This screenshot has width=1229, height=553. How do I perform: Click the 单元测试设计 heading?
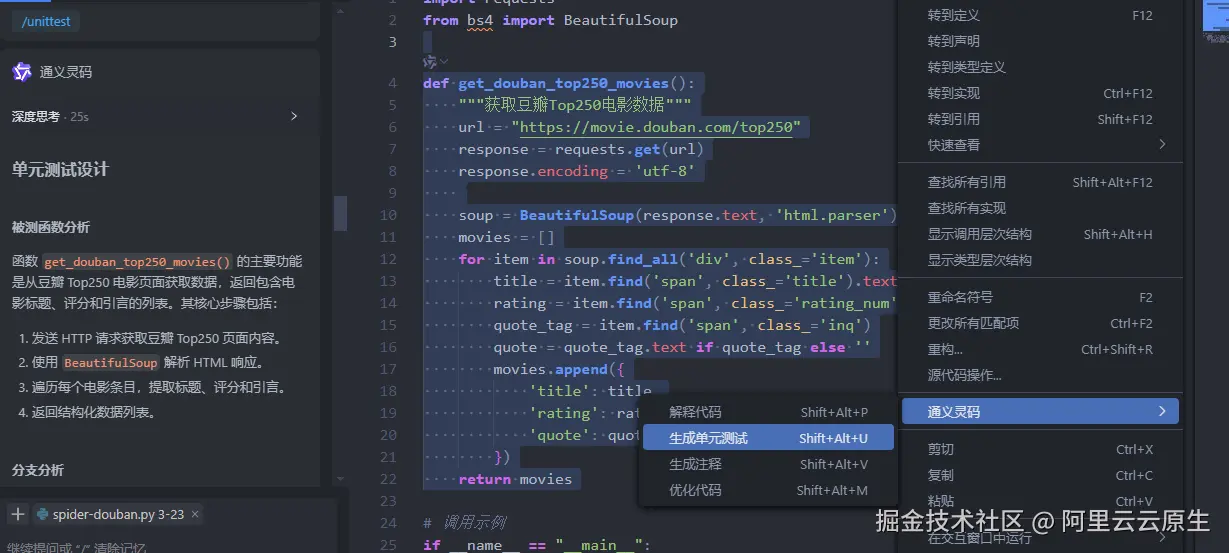click(x=60, y=169)
